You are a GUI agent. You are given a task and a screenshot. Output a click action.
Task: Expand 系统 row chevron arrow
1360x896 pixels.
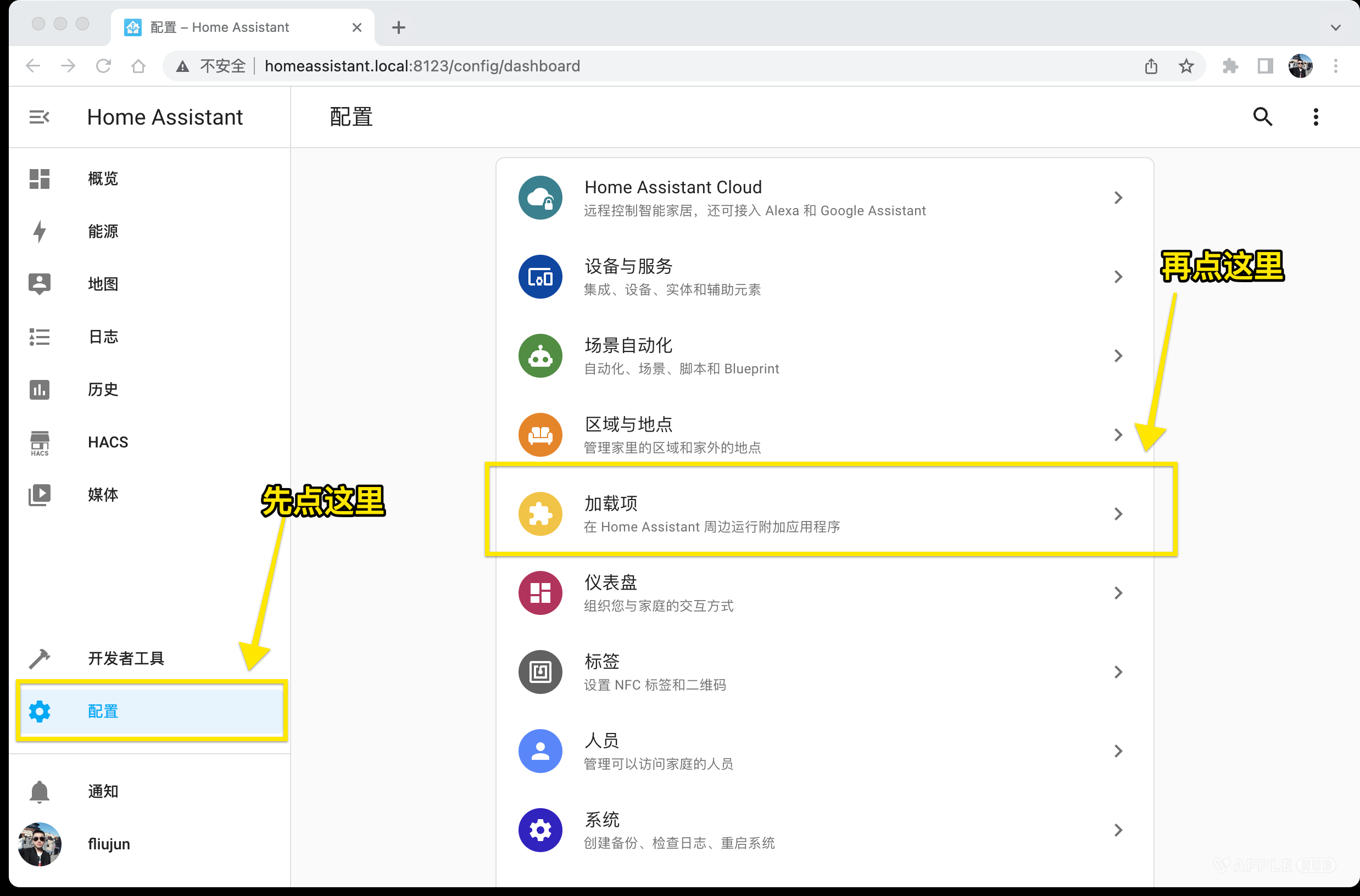(x=1118, y=830)
